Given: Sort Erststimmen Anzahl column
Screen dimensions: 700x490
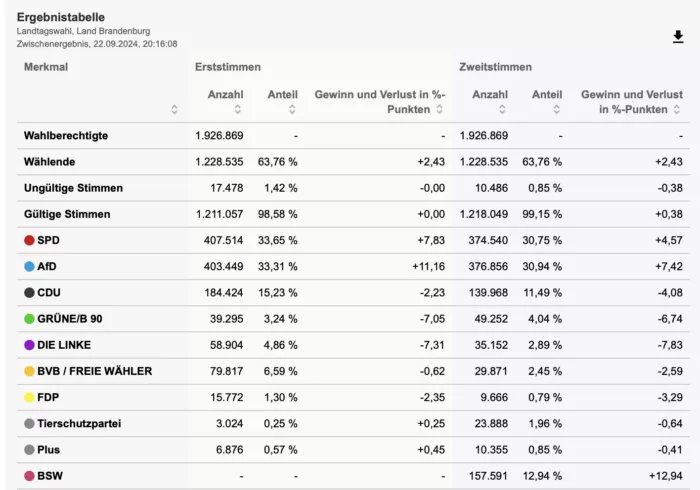Looking at the screenshot, I should (x=238, y=109).
